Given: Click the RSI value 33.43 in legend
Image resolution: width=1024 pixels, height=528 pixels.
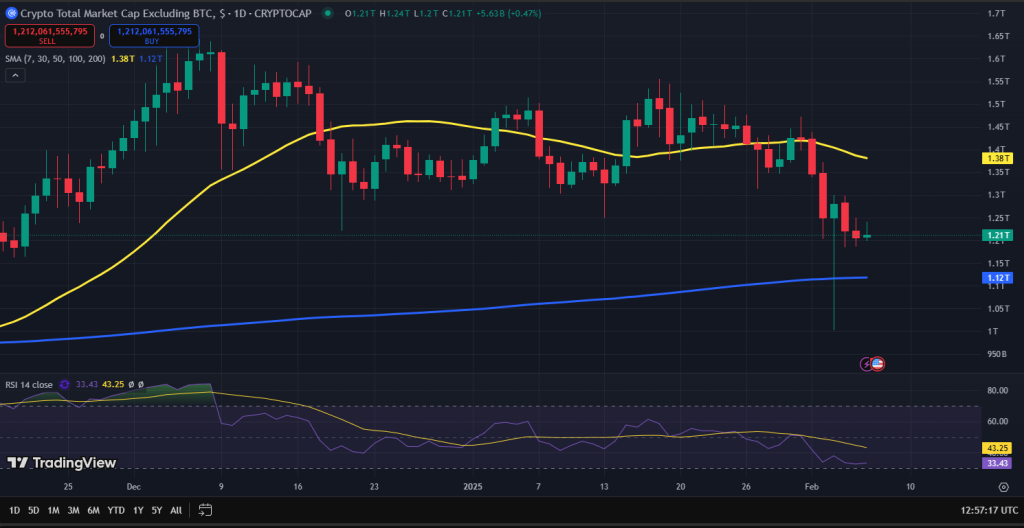Looking at the screenshot, I should (87, 385).
